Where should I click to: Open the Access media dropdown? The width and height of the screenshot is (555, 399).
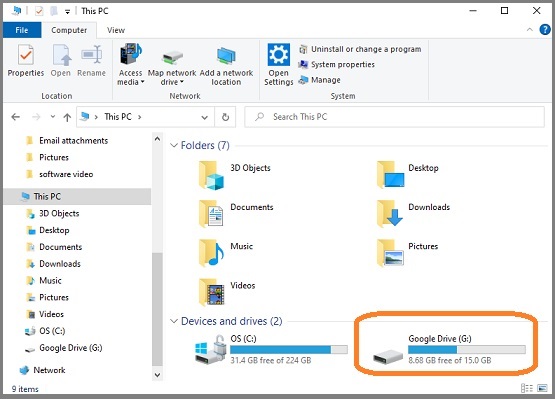tap(131, 64)
